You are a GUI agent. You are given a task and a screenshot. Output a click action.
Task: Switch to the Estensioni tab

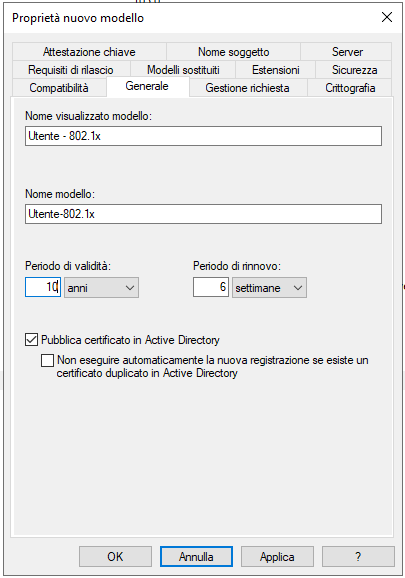(275, 70)
